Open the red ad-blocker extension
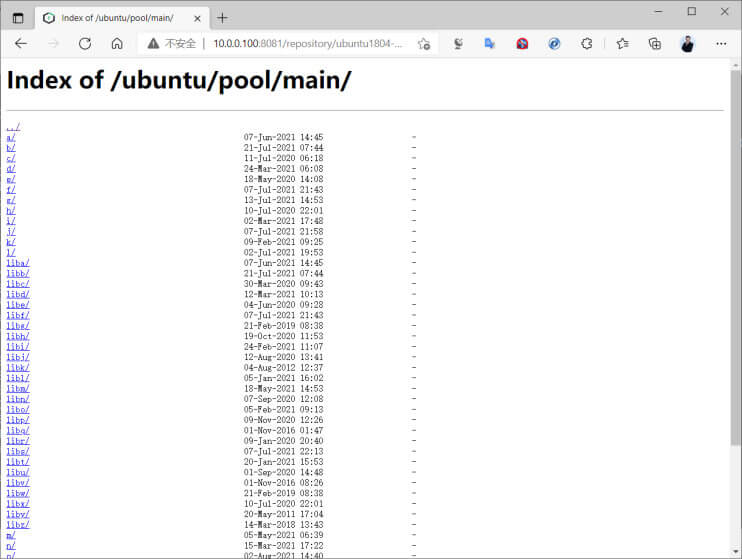 click(522, 44)
